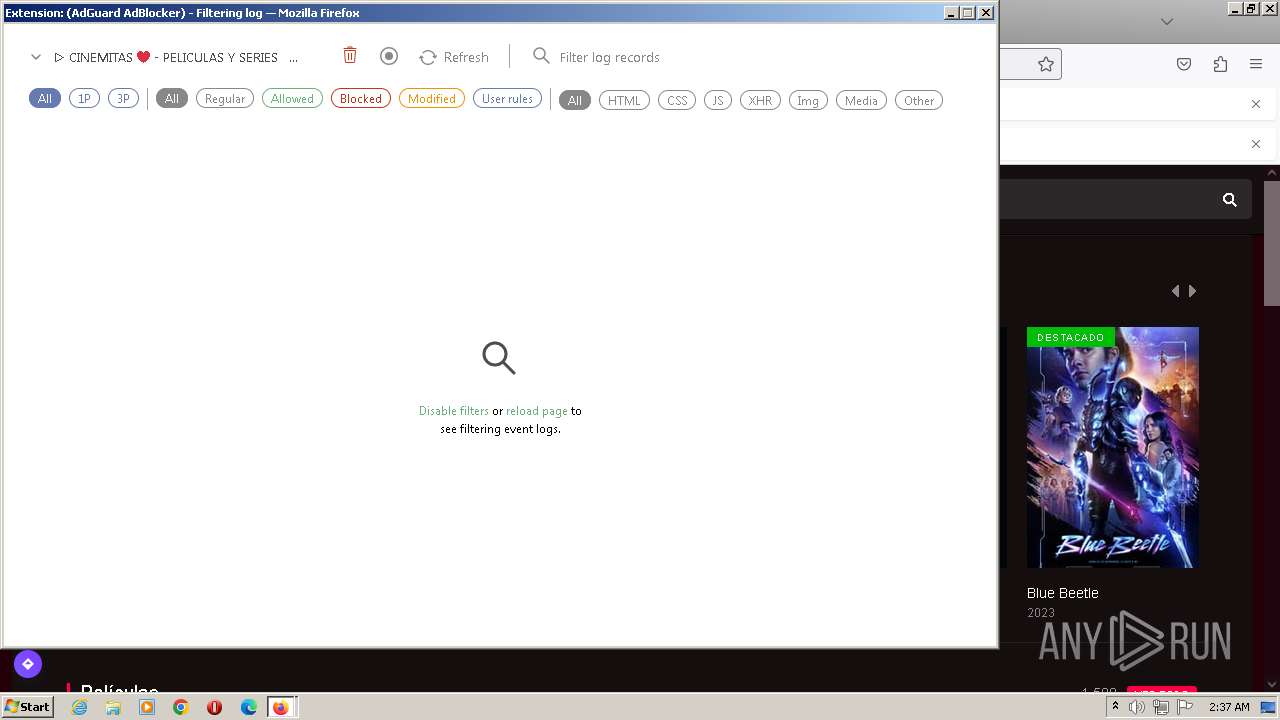Show only Allowed requests
This screenshot has width=1280, height=720.
292,98
